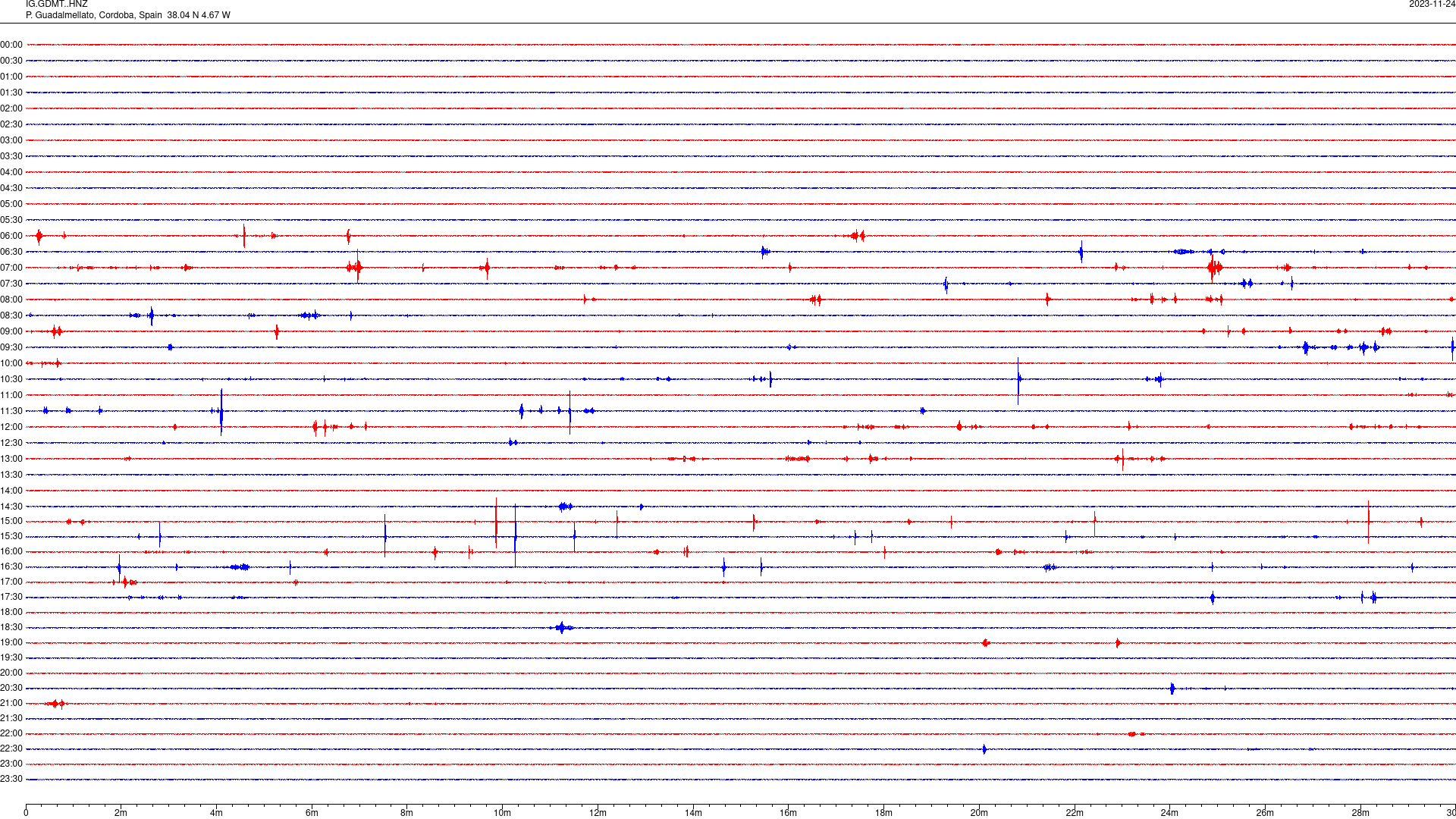This screenshot has width=1456, height=819.
Task: Select the 00:00 trace time label
Action: (11, 45)
